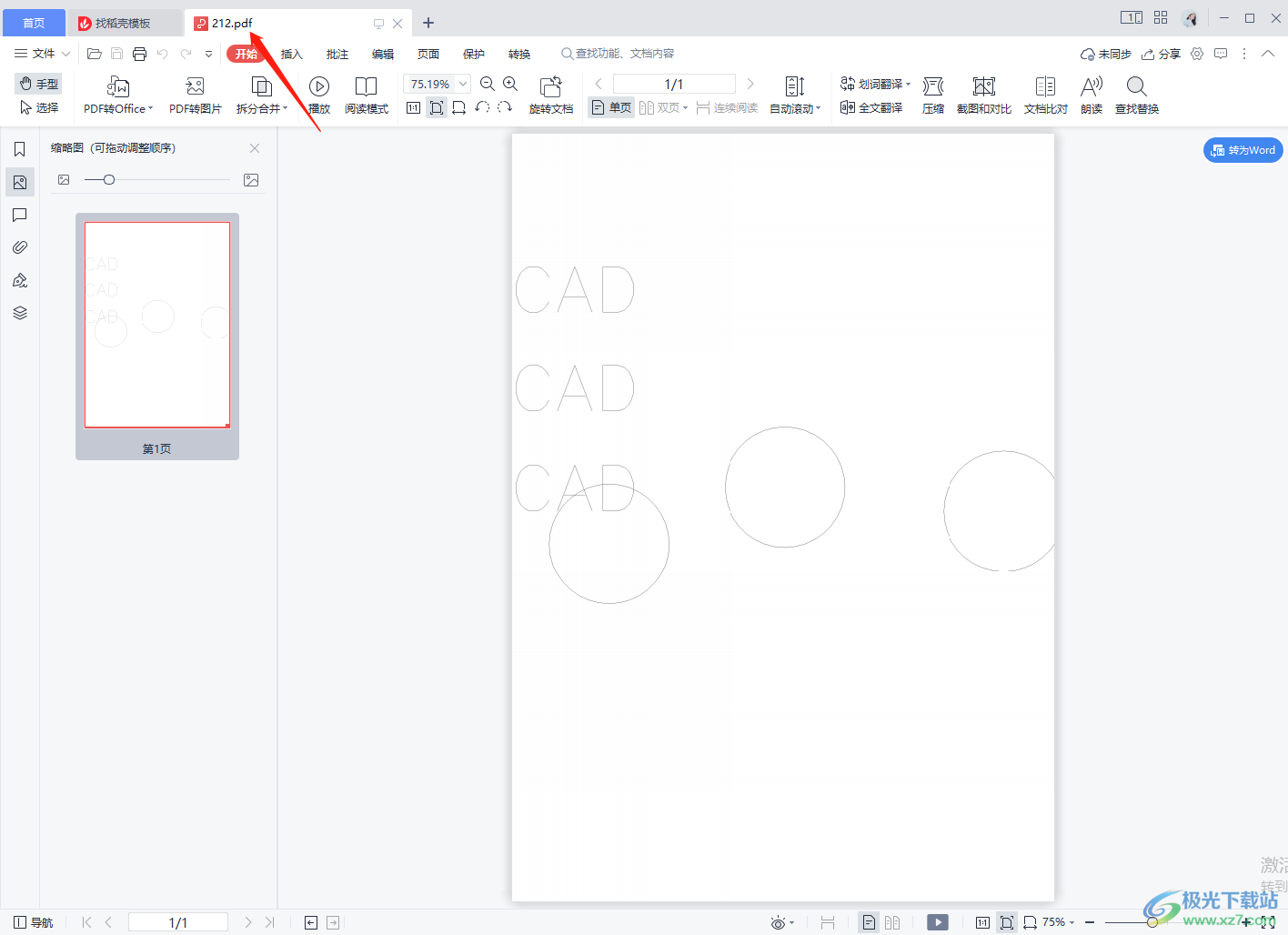1288x935 pixels.
Task: Switch to the 保护 tab
Action: [x=474, y=54]
